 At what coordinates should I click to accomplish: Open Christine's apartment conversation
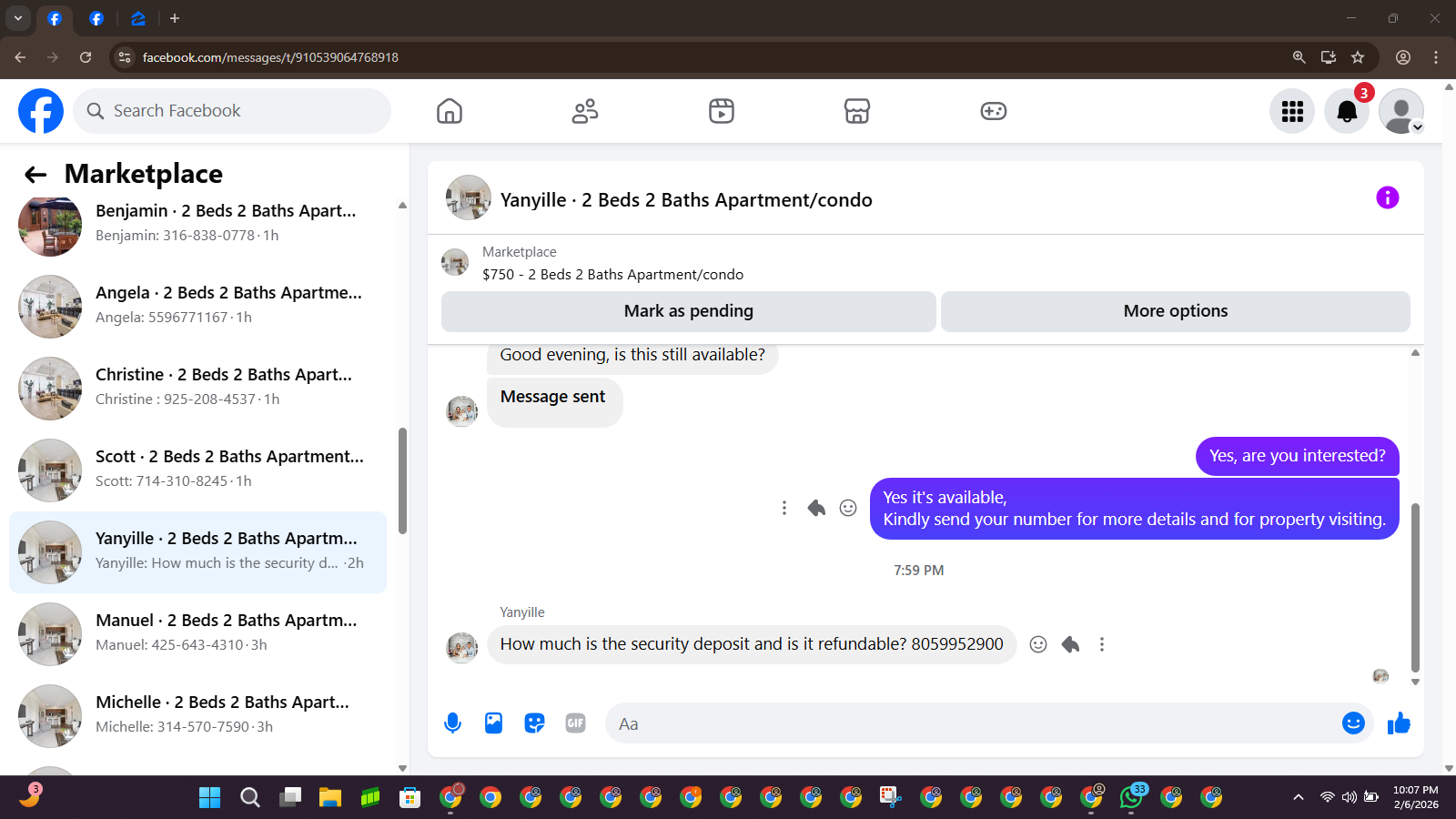197,389
